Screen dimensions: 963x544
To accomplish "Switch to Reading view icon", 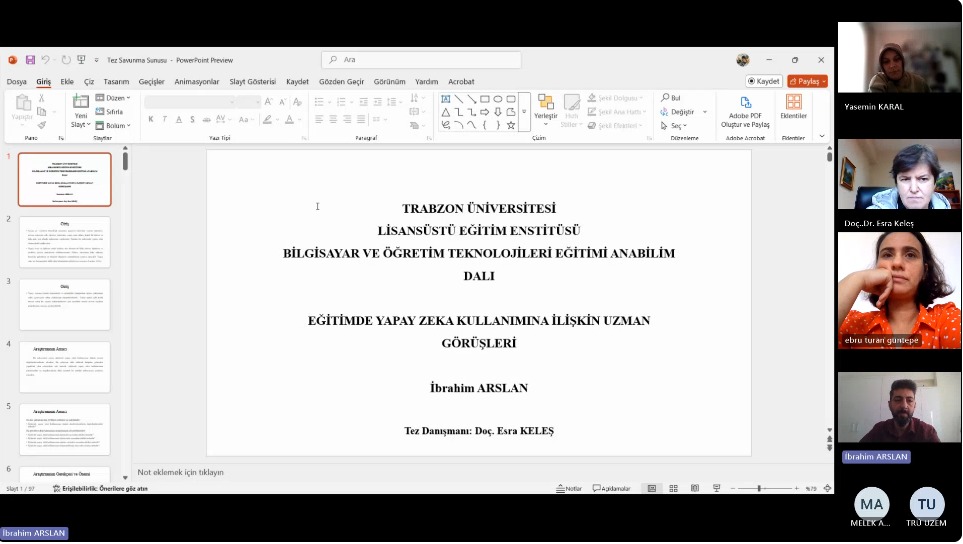I will pos(695,489).
